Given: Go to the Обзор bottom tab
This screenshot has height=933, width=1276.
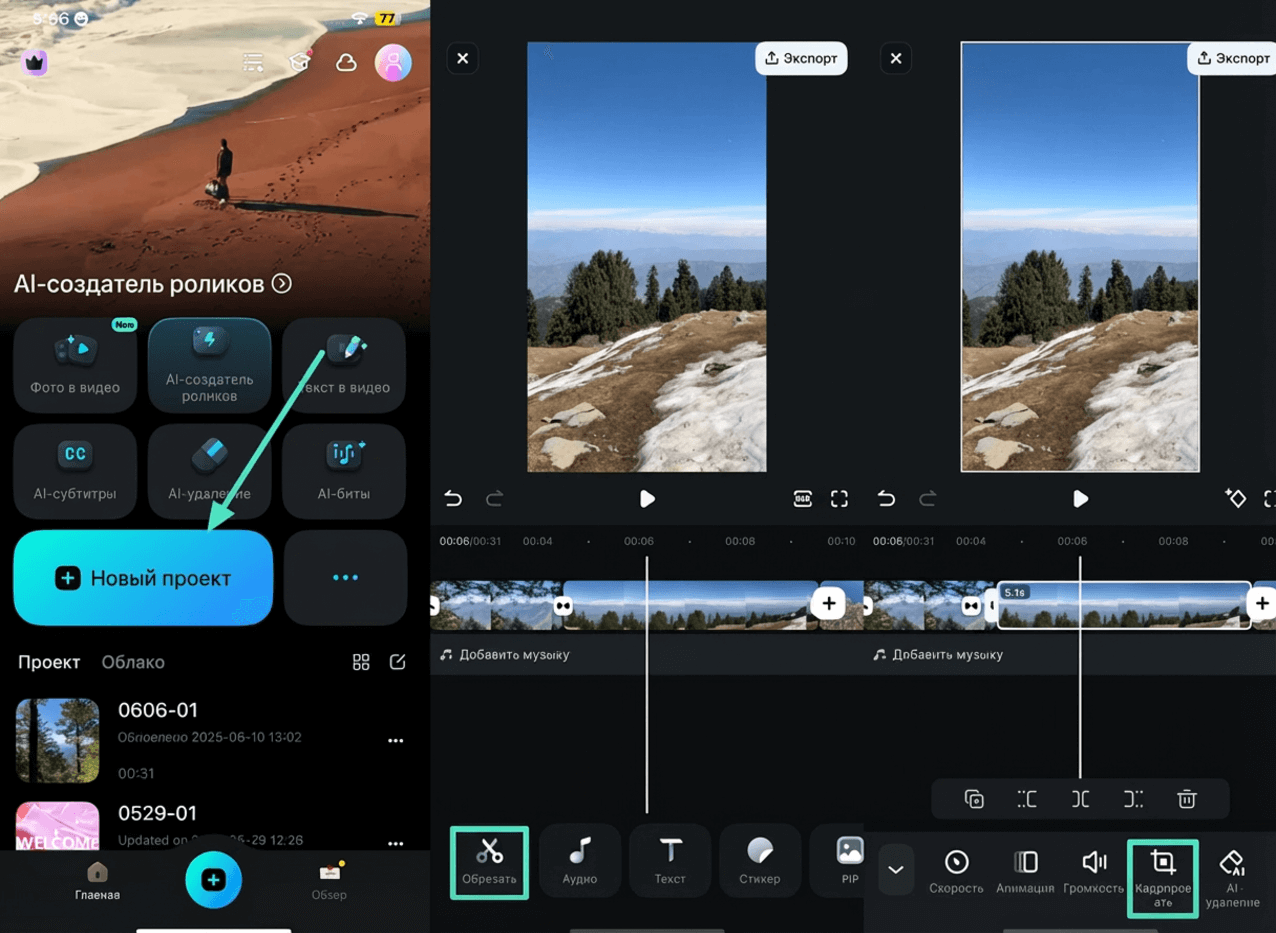Looking at the screenshot, I should point(329,880).
